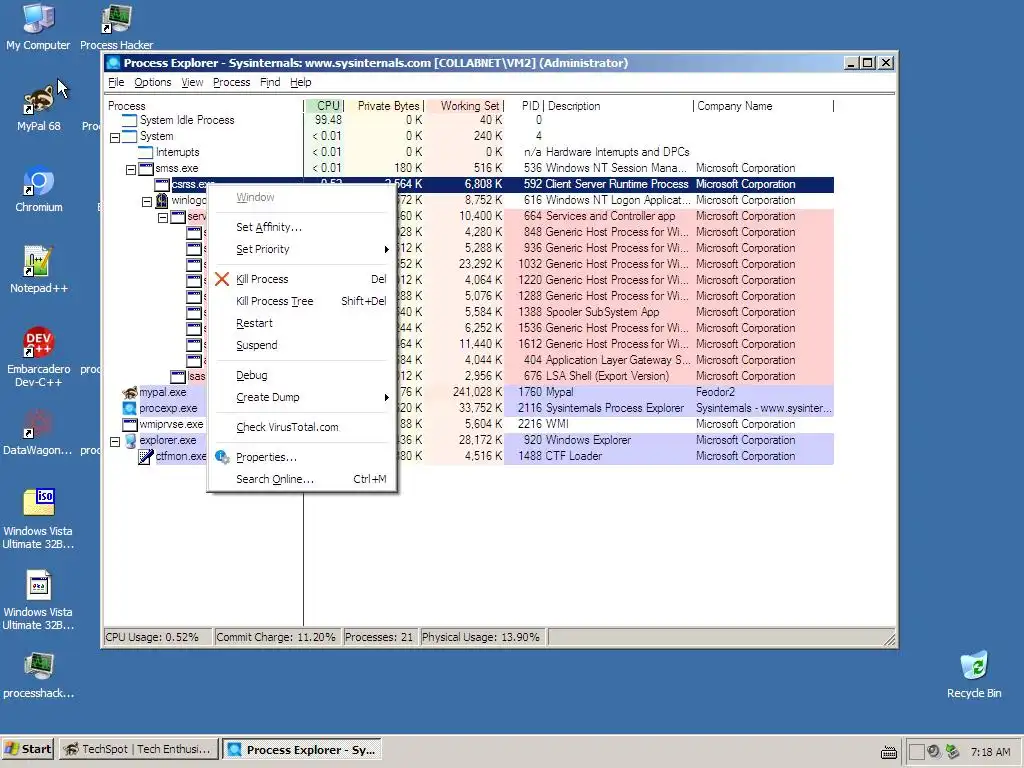Select the Interrupts row

470,152
